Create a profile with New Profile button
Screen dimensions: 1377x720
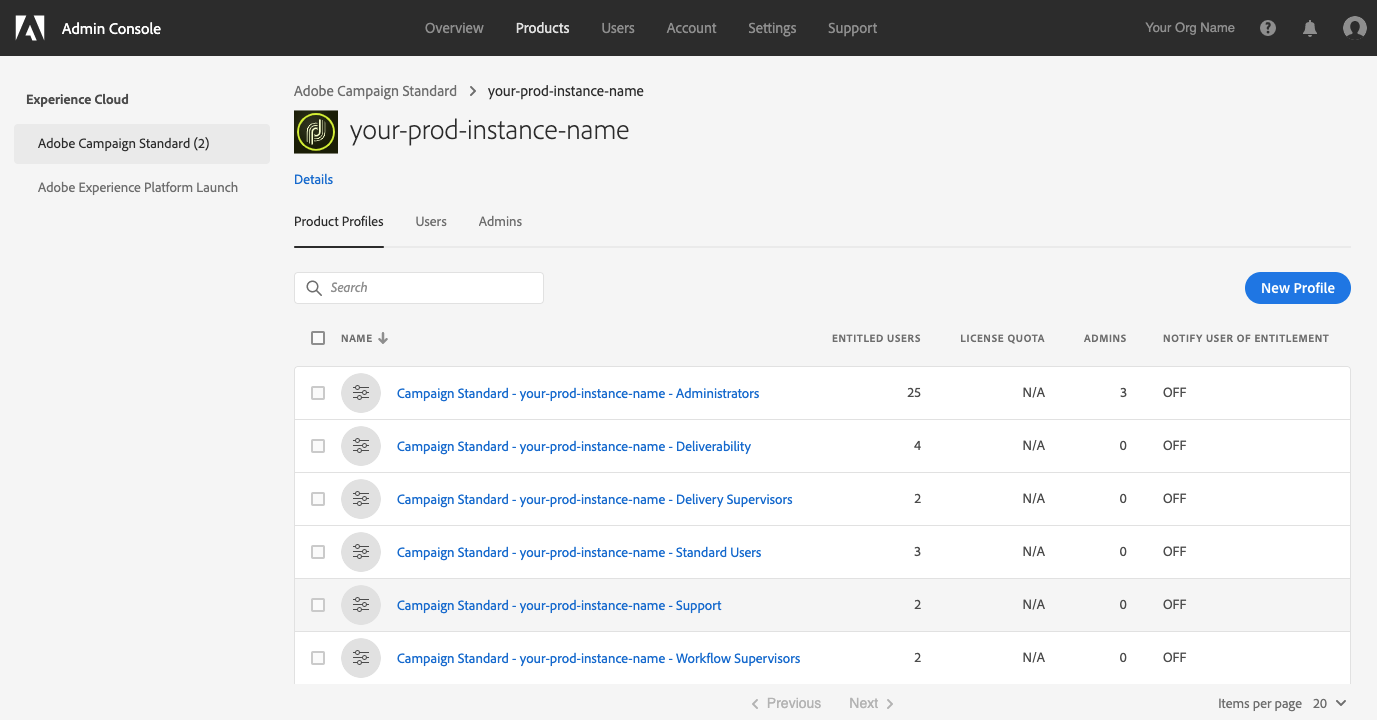[1297, 288]
